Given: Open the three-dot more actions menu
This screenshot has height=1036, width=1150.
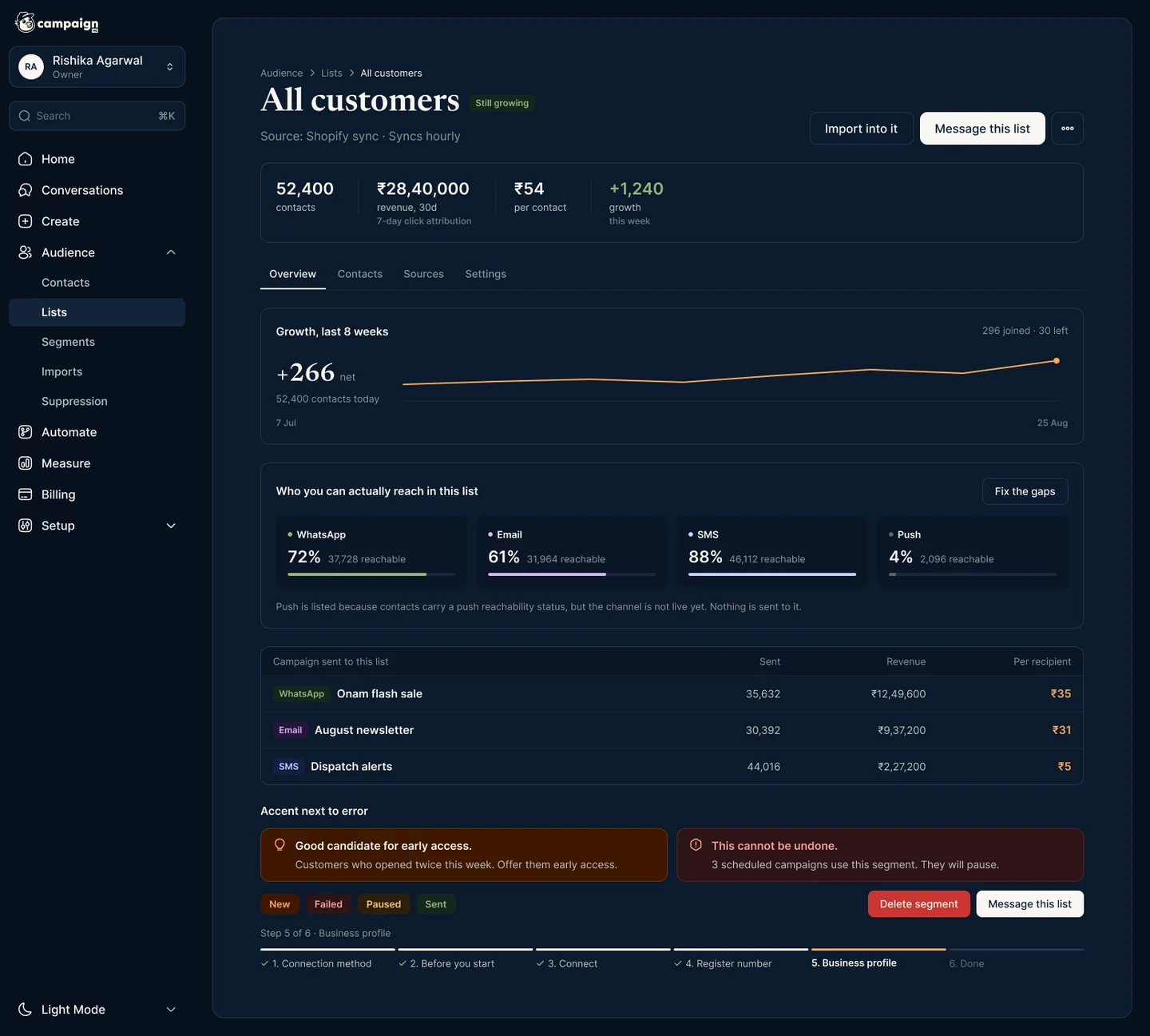Looking at the screenshot, I should (x=1067, y=129).
